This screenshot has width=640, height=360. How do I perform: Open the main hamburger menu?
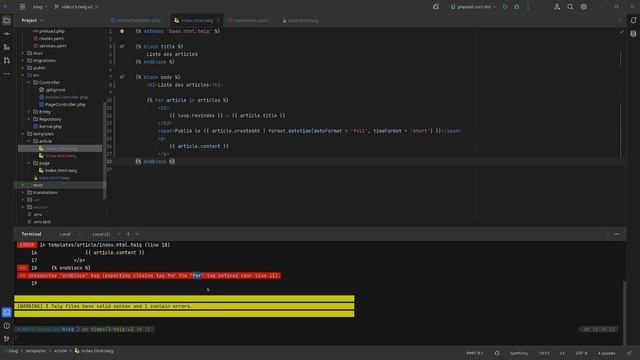click(x=22, y=7)
